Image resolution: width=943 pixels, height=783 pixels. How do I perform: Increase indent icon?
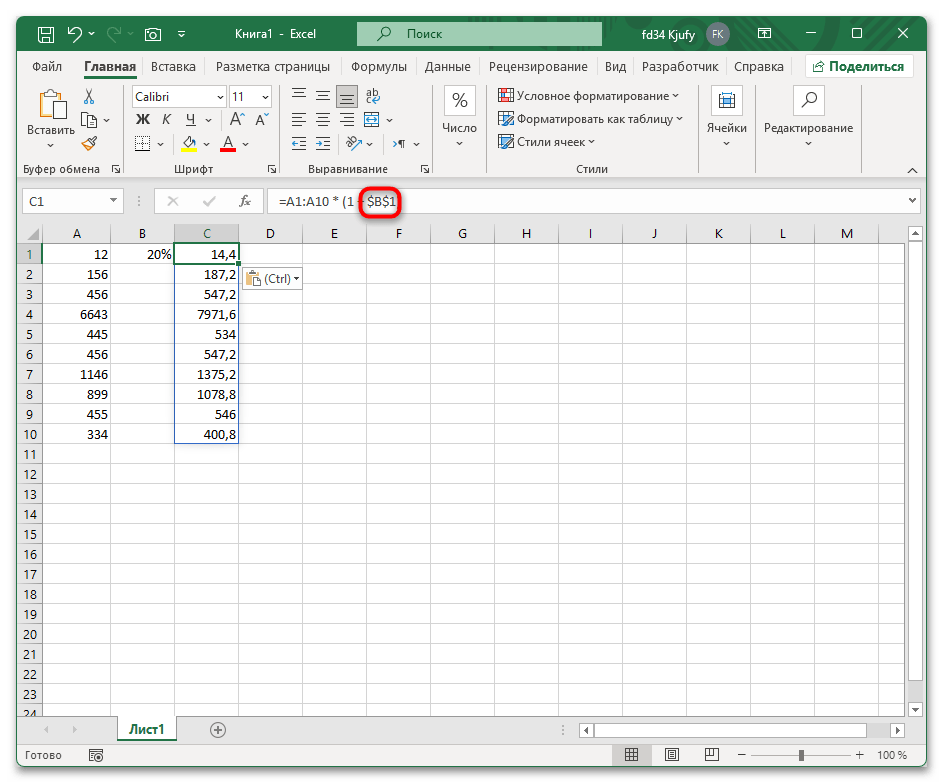pos(323,144)
